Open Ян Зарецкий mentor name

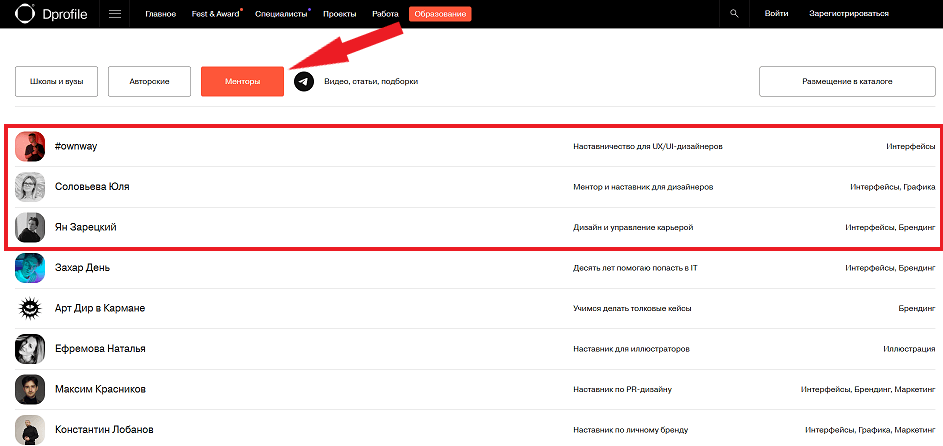(x=85, y=227)
